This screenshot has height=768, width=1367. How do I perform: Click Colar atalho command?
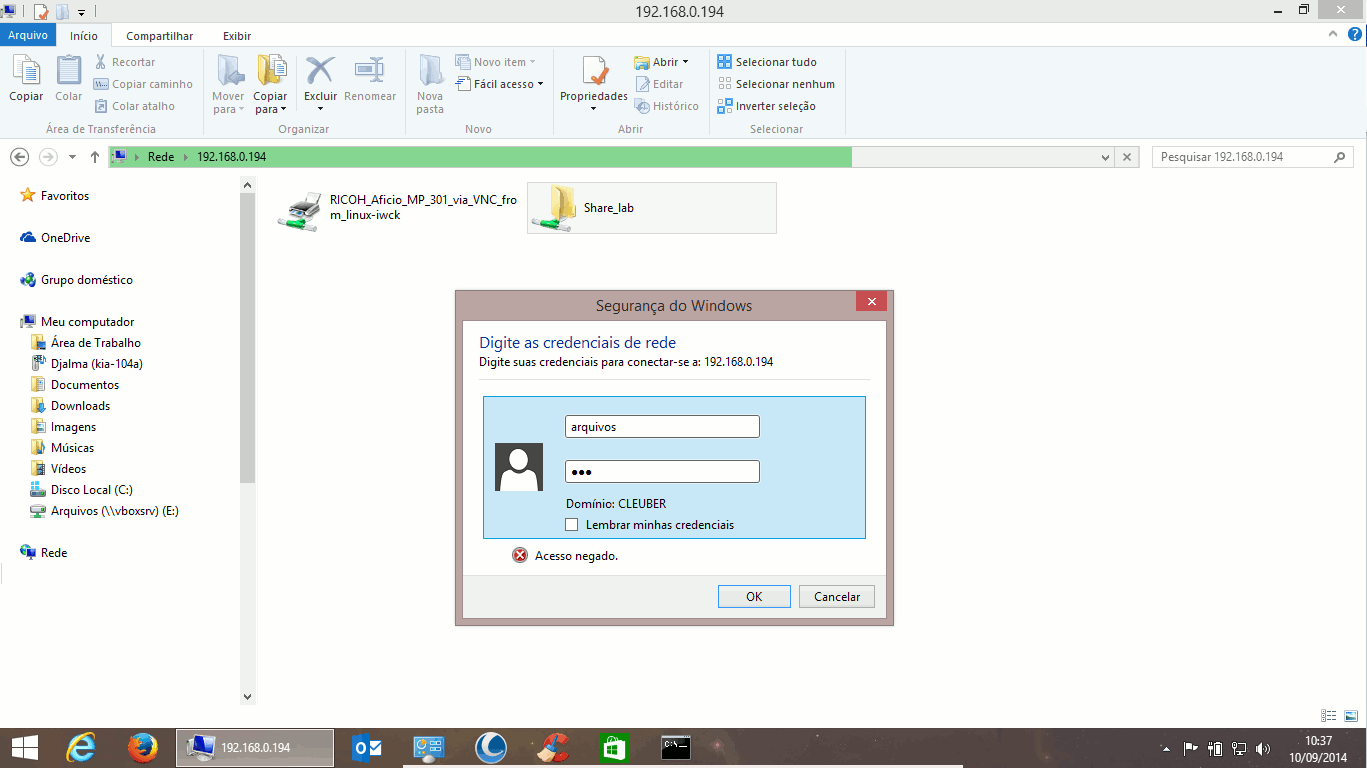(x=134, y=106)
